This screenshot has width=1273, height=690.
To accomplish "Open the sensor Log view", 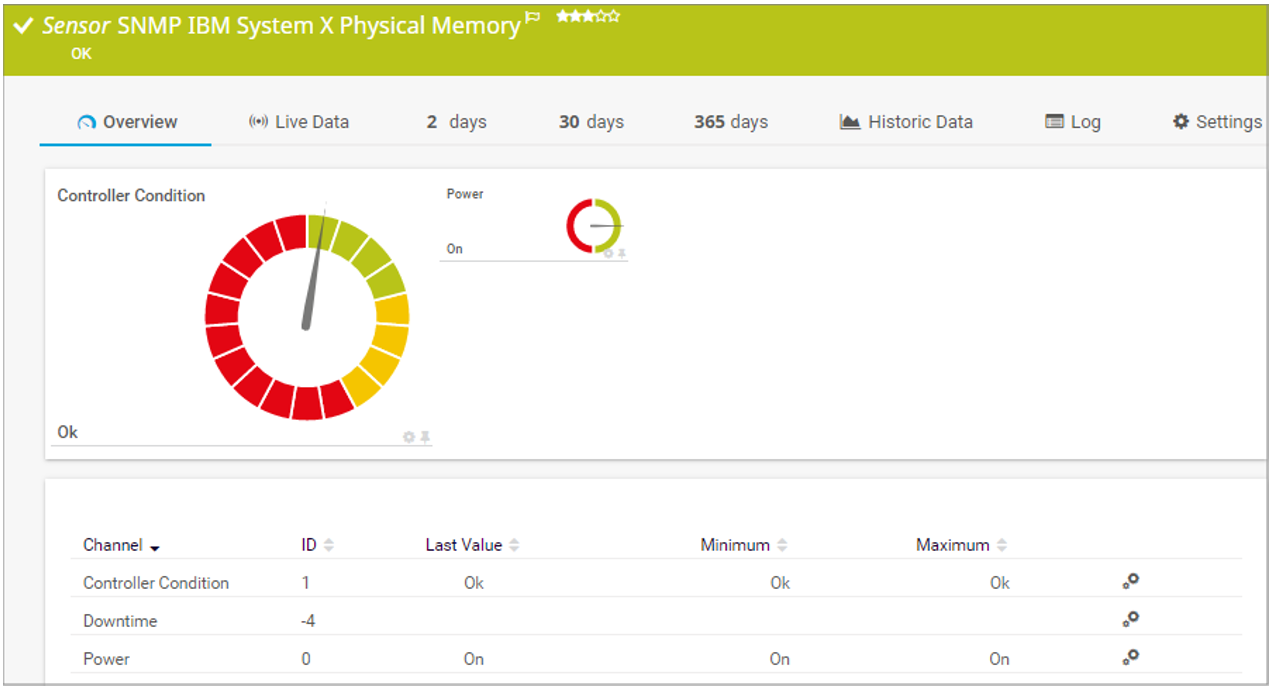I will [1085, 121].
